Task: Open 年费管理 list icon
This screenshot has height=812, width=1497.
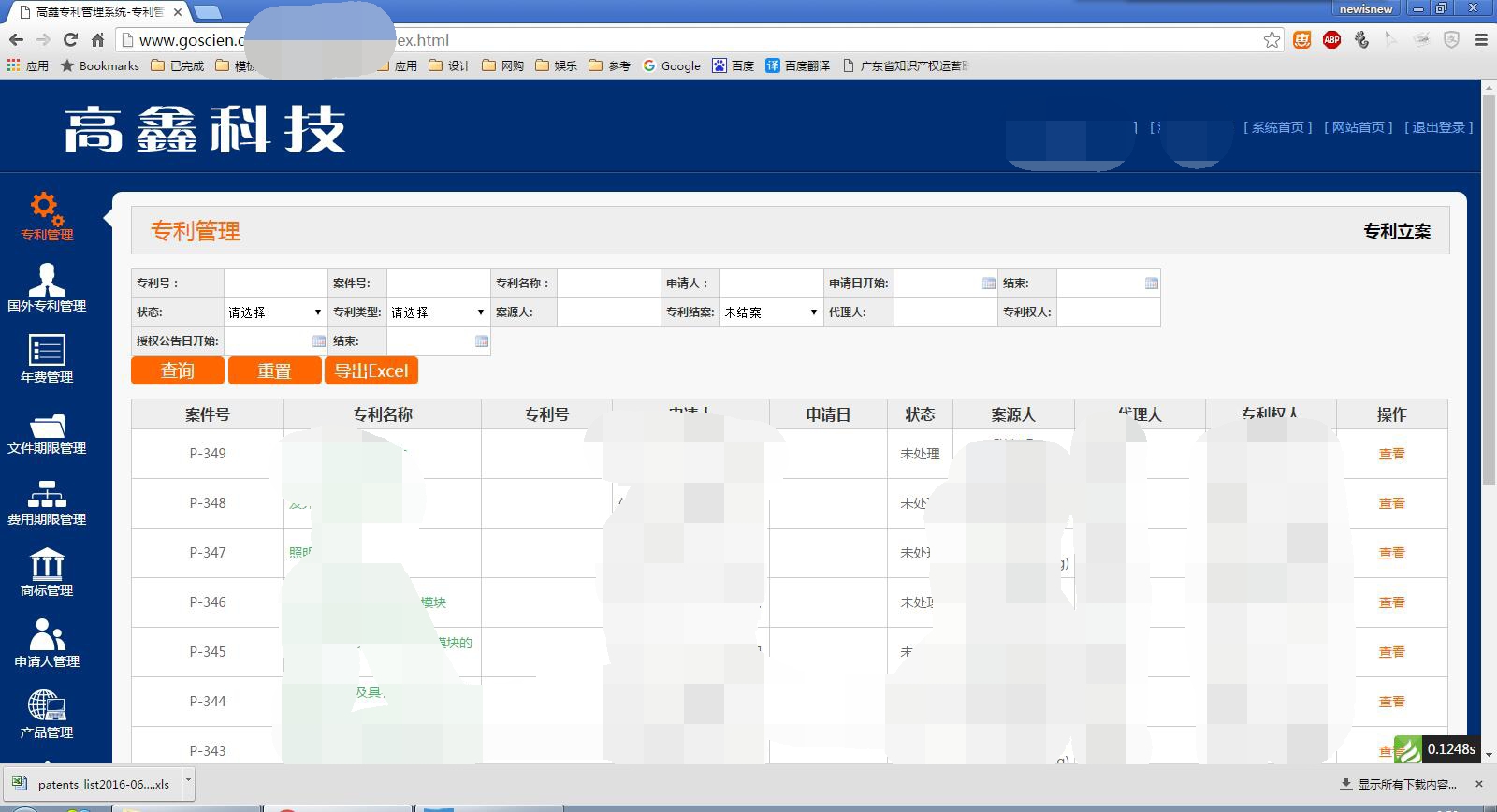Action: 46,351
